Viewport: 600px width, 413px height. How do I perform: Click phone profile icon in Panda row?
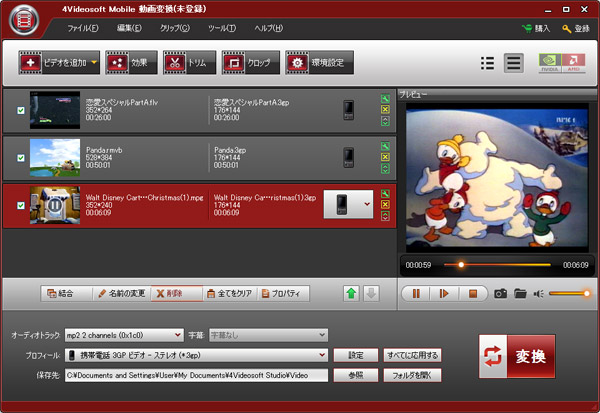click(348, 158)
